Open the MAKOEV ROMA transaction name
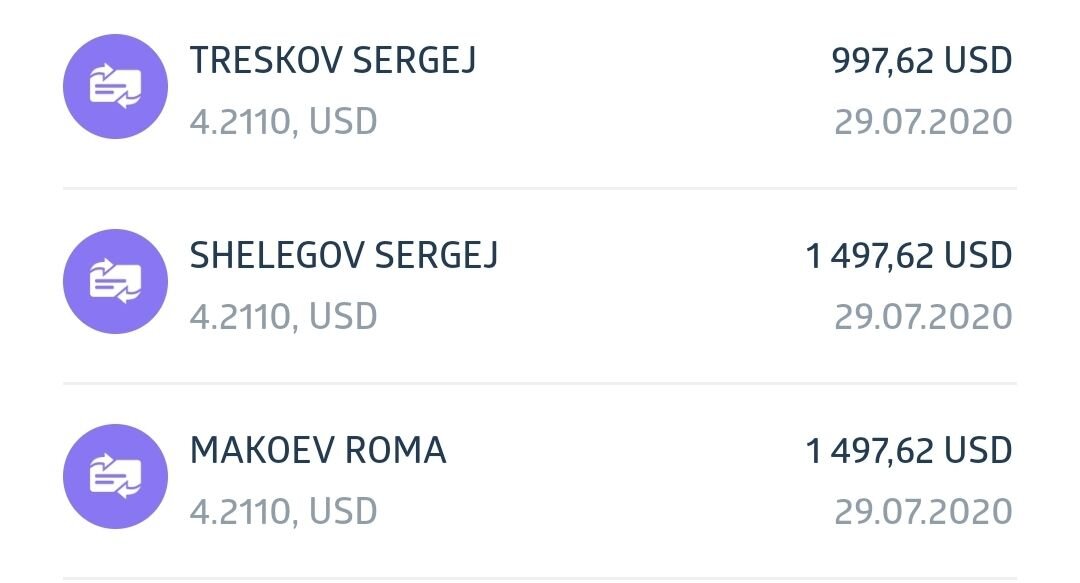 (x=318, y=451)
